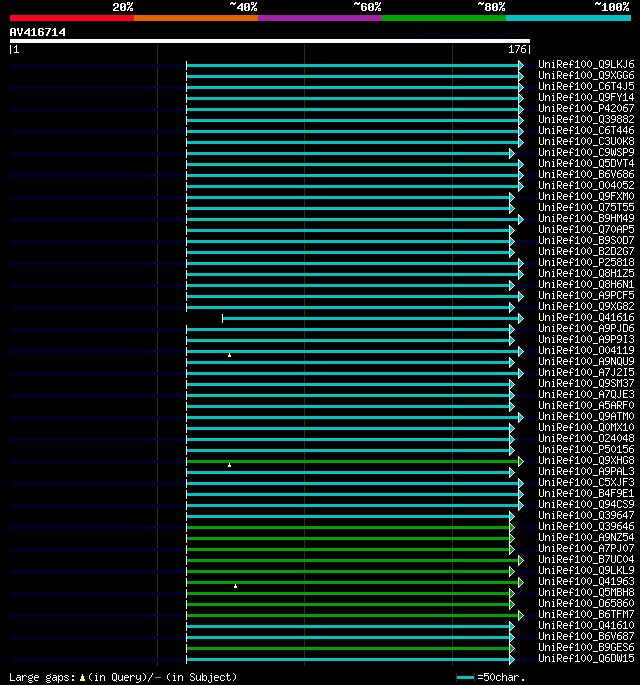Click the UniRef100_B7UC04 label

pyautogui.click(x=586, y=560)
